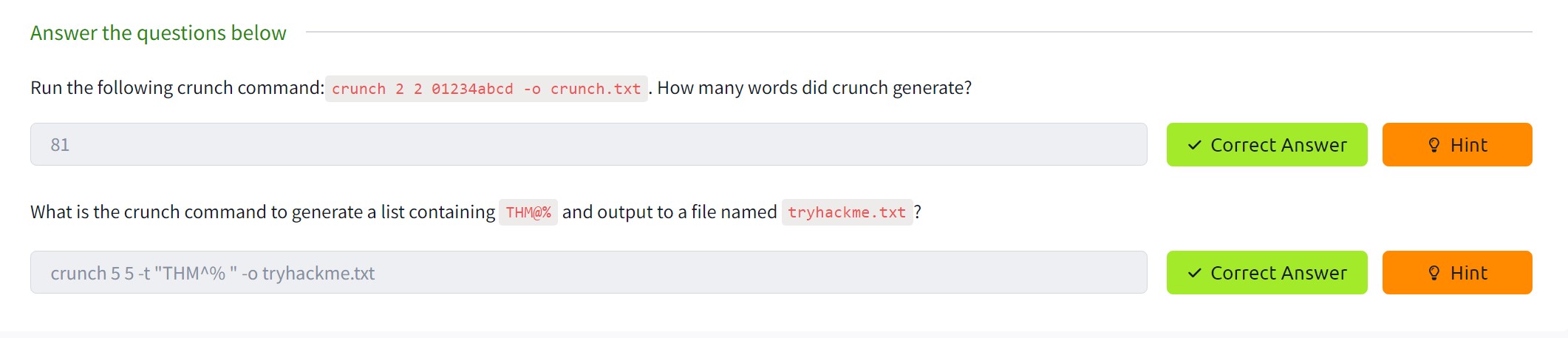Viewport: 1568px width, 338px height.
Task: Open the Hint for the word count question
Action: click(1456, 145)
